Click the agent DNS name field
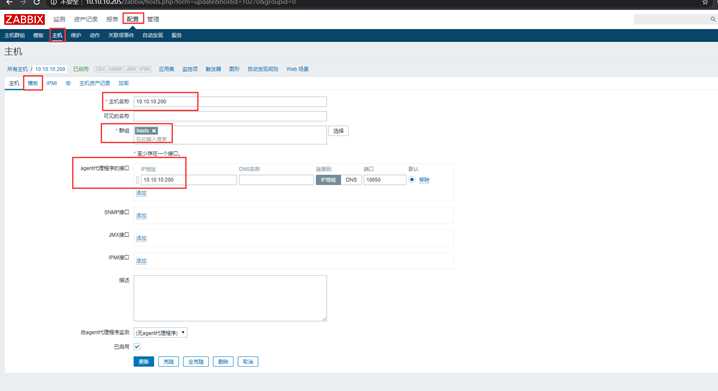 (276, 180)
